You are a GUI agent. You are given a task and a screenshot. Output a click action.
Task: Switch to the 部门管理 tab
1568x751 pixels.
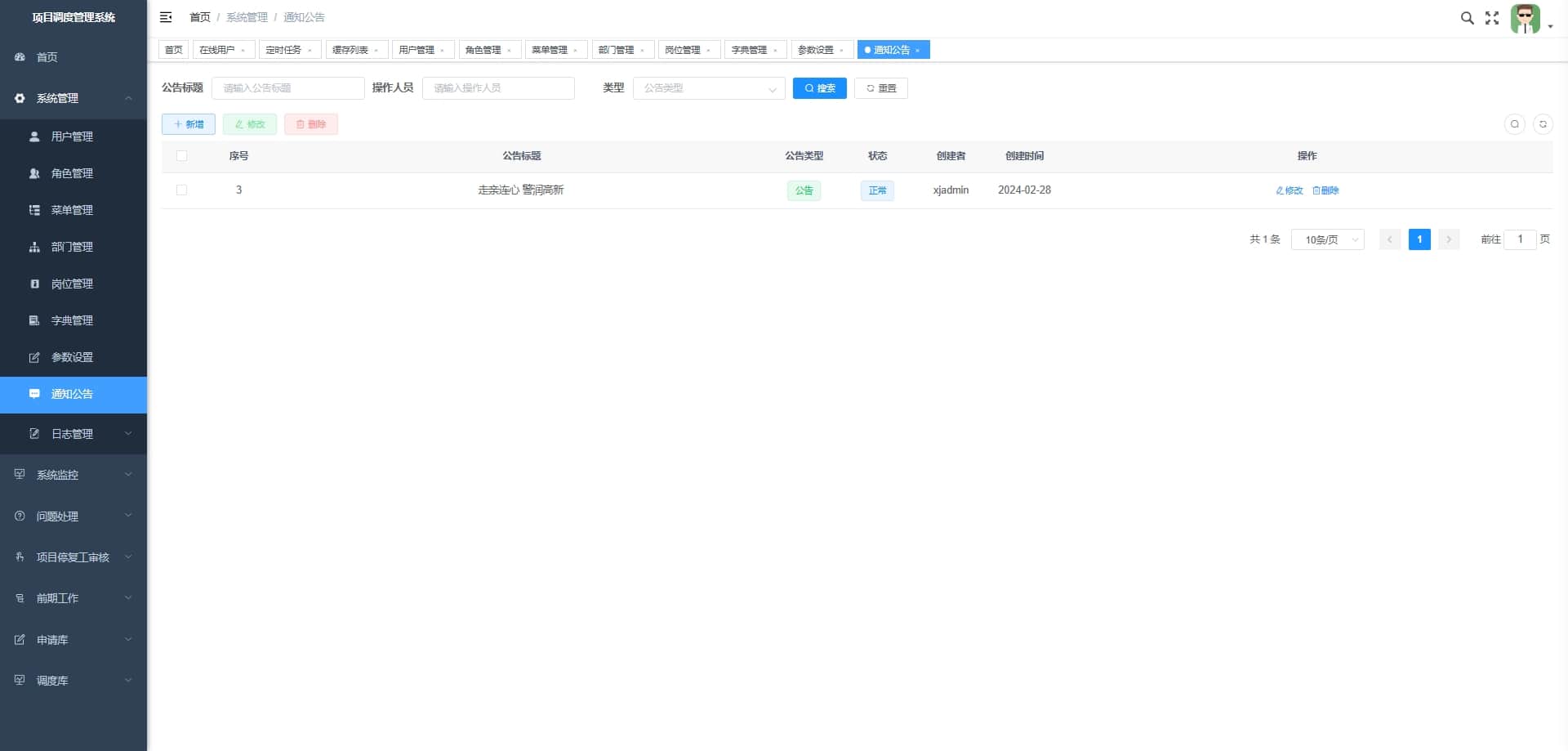tap(622, 50)
